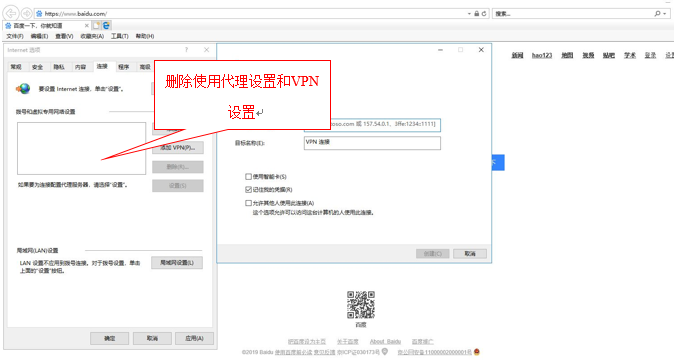674x360 pixels.
Task: Click the About Baidu footer link
Action: point(385,342)
